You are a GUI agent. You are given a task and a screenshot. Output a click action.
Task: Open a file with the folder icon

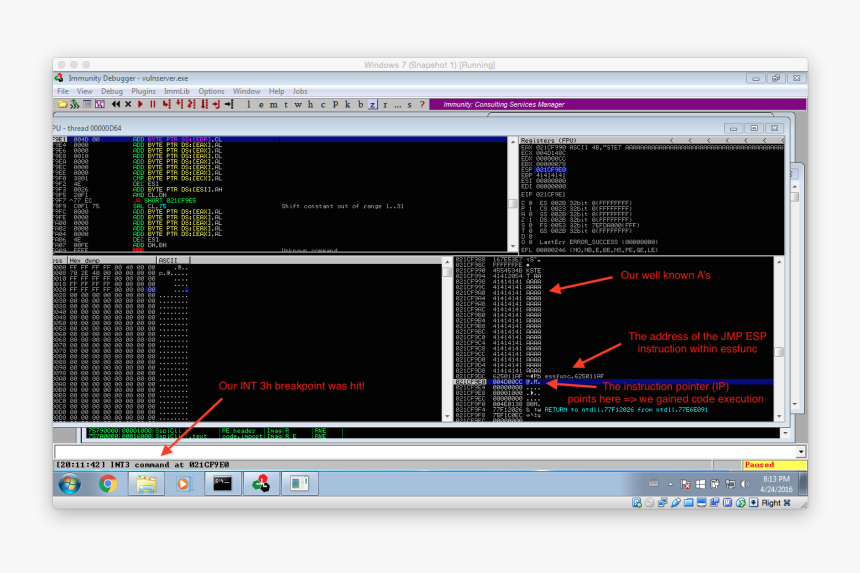pos(62,104)
